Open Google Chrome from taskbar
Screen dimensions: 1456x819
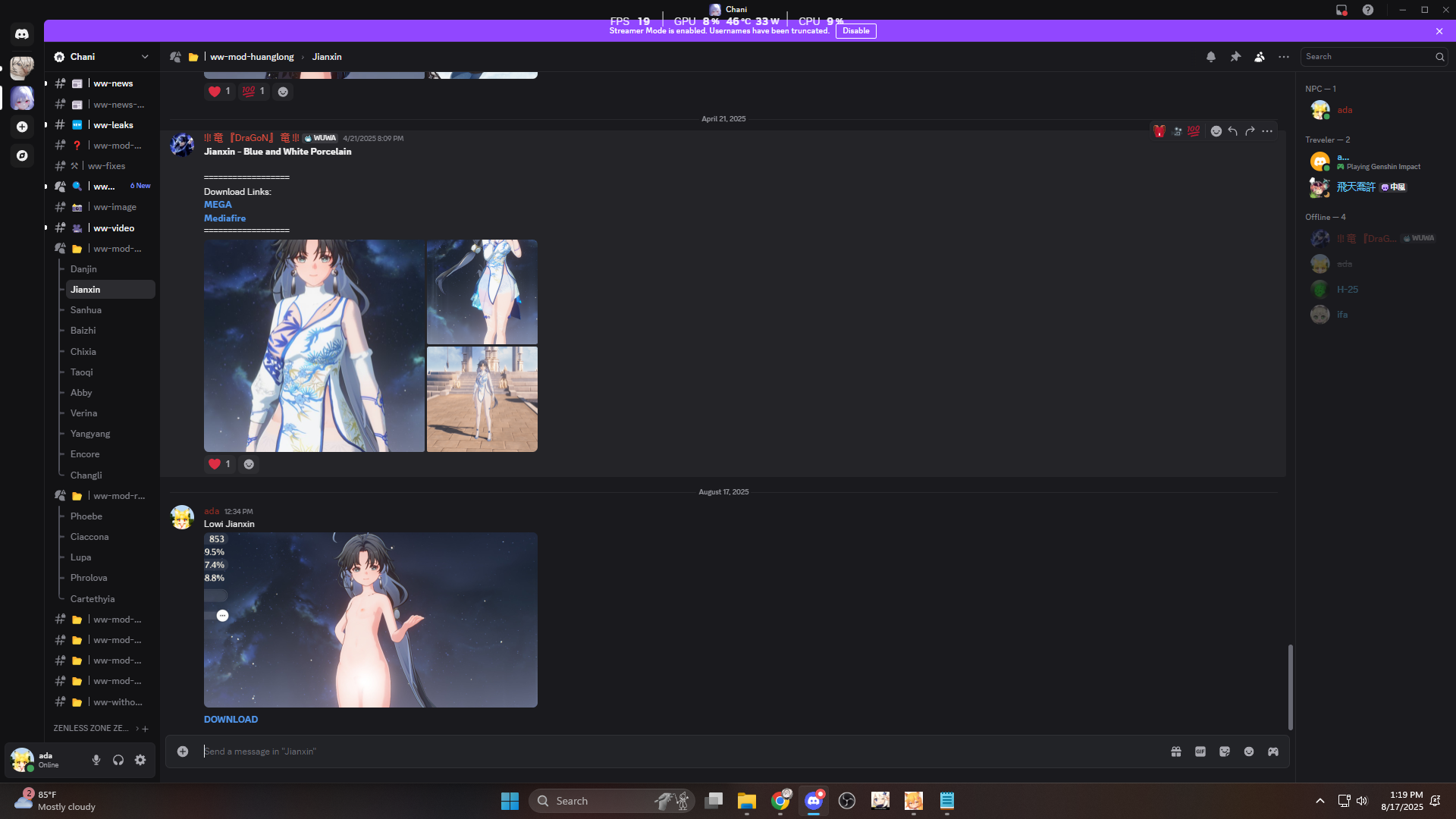780,801
